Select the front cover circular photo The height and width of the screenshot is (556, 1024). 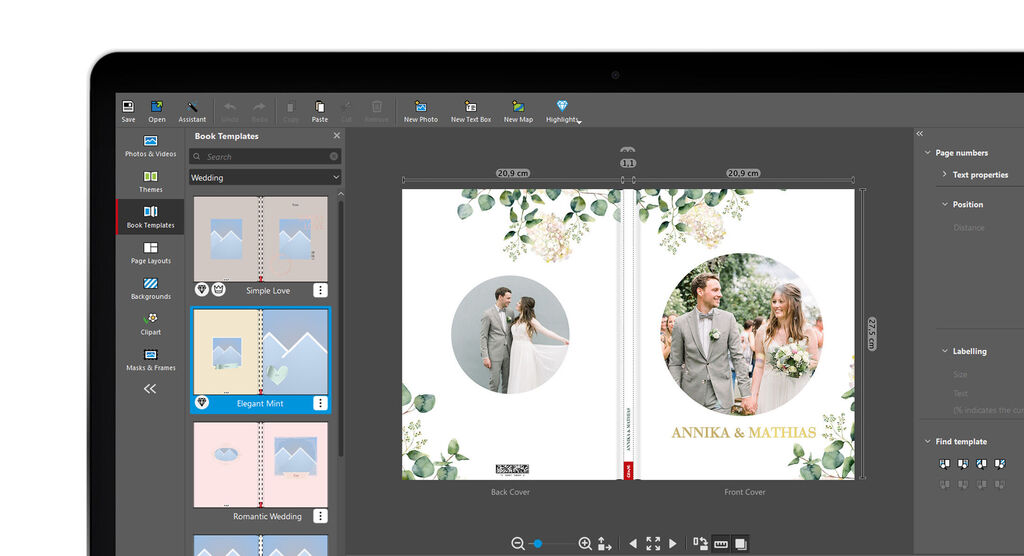742,335
